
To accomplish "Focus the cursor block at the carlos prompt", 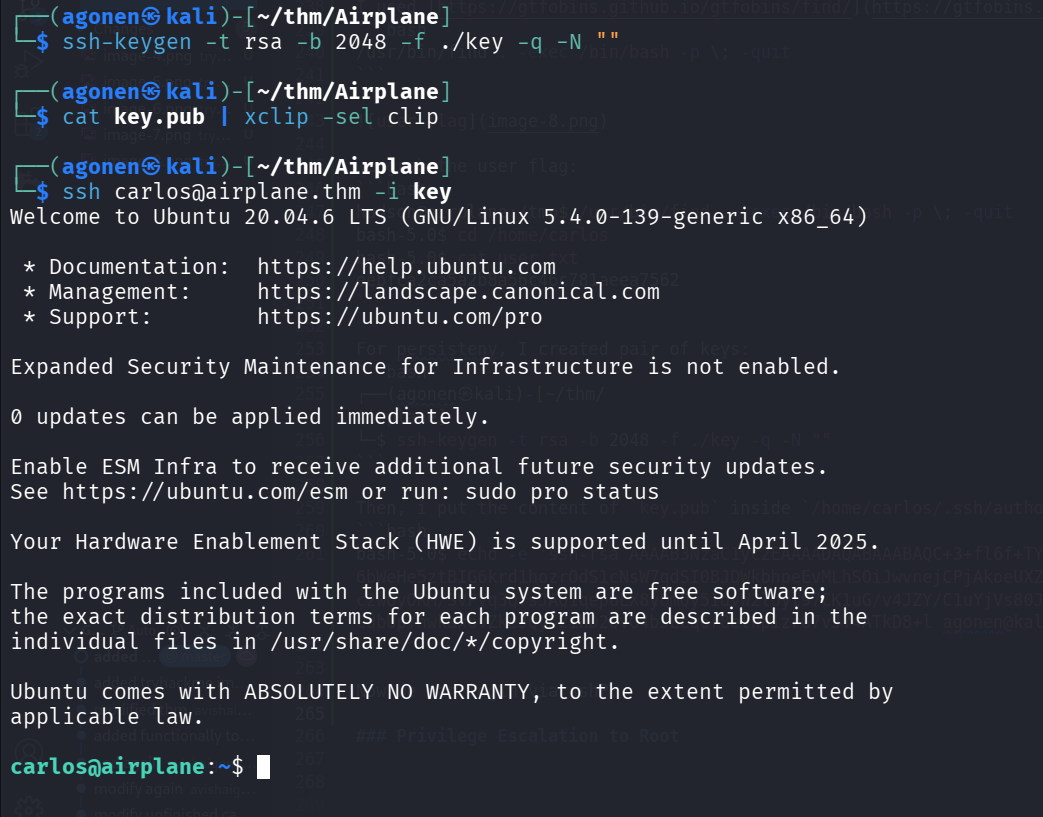I will pyautogui.click(x=263, y=767).
